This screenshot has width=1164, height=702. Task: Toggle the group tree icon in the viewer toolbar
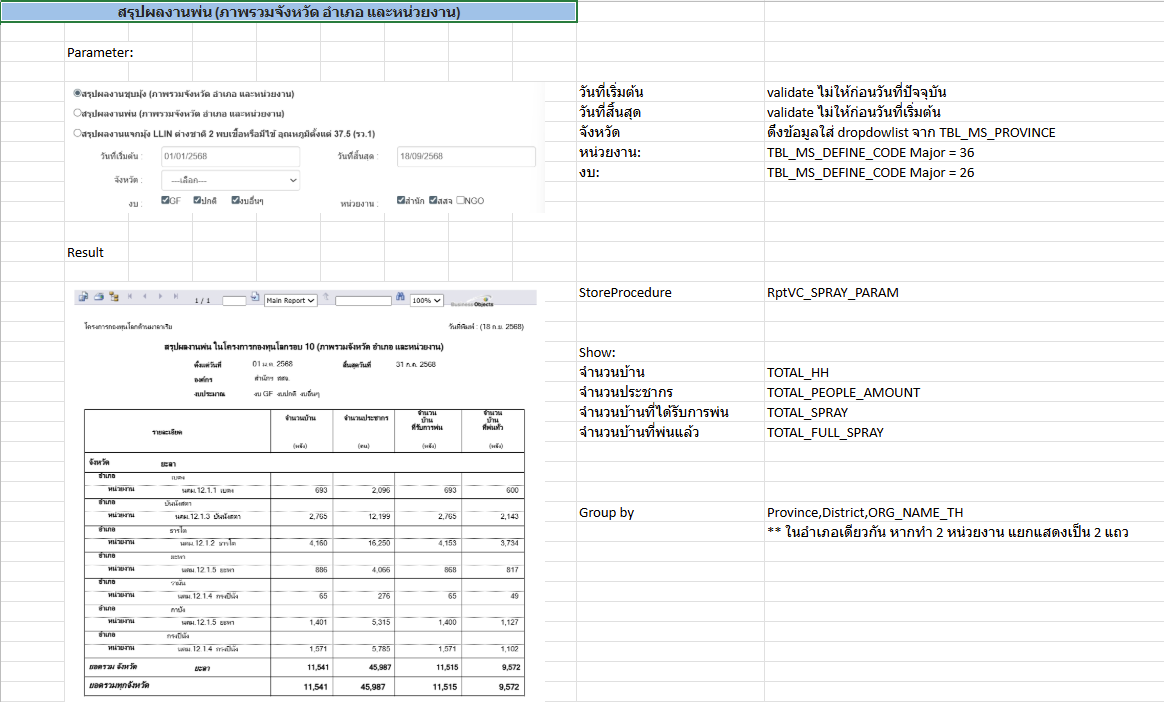[x=114, y=297]
